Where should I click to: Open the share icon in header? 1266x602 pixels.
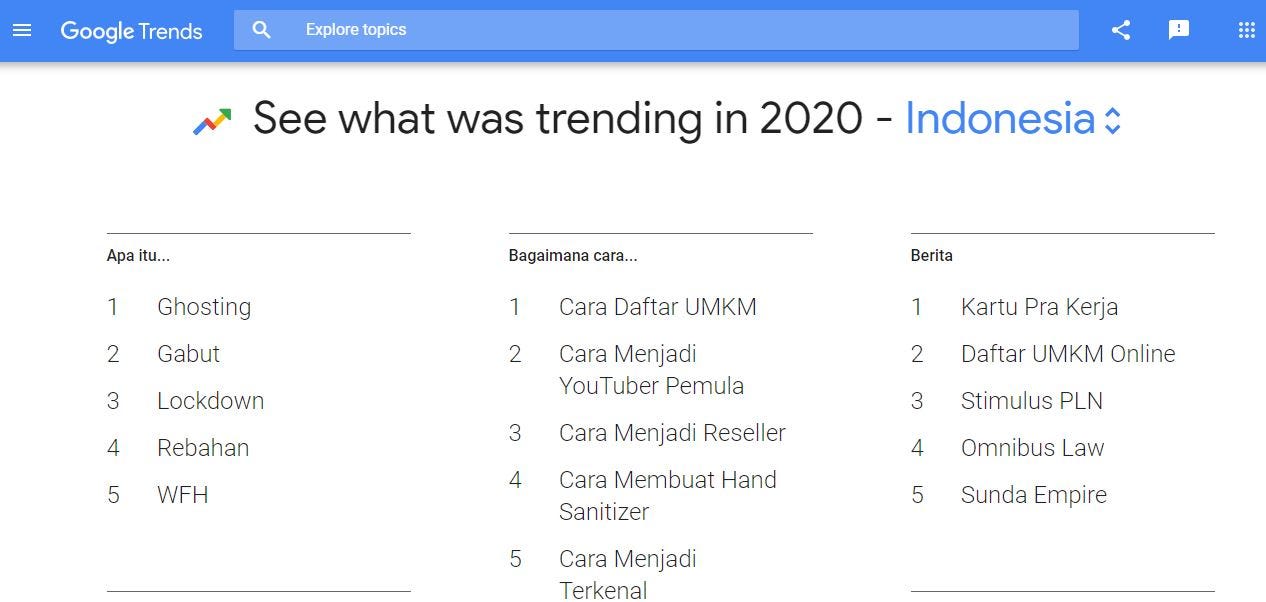(x=1121, y=30)
